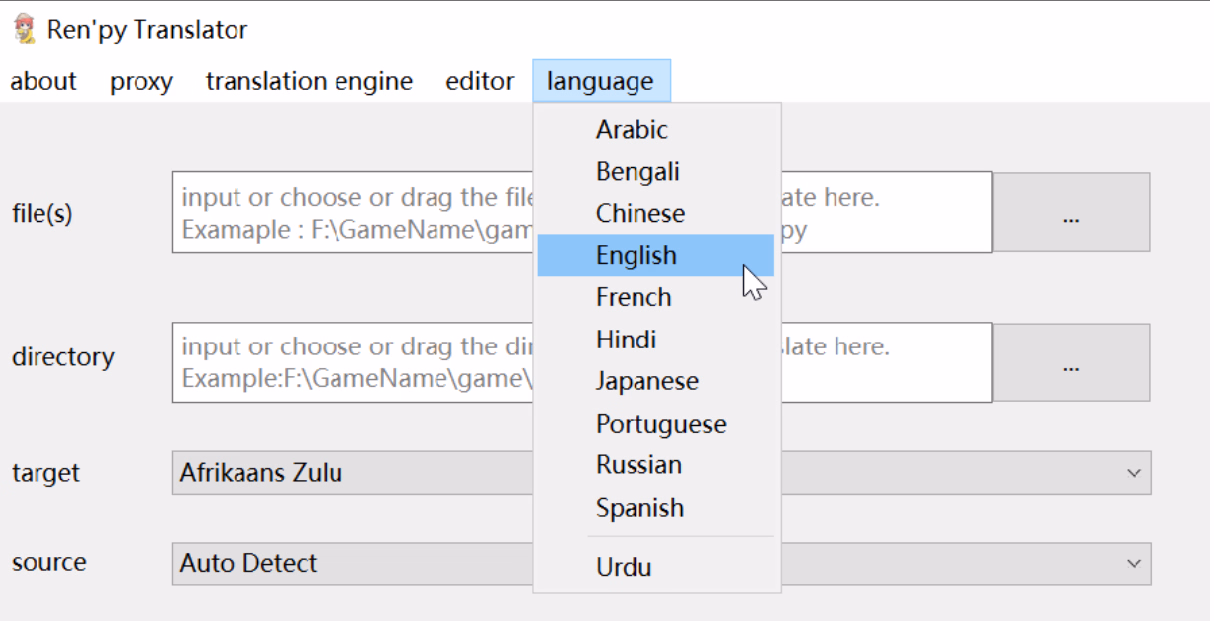Open the translation engine menu
1214x621 pixels.
[x=309, y=82]
